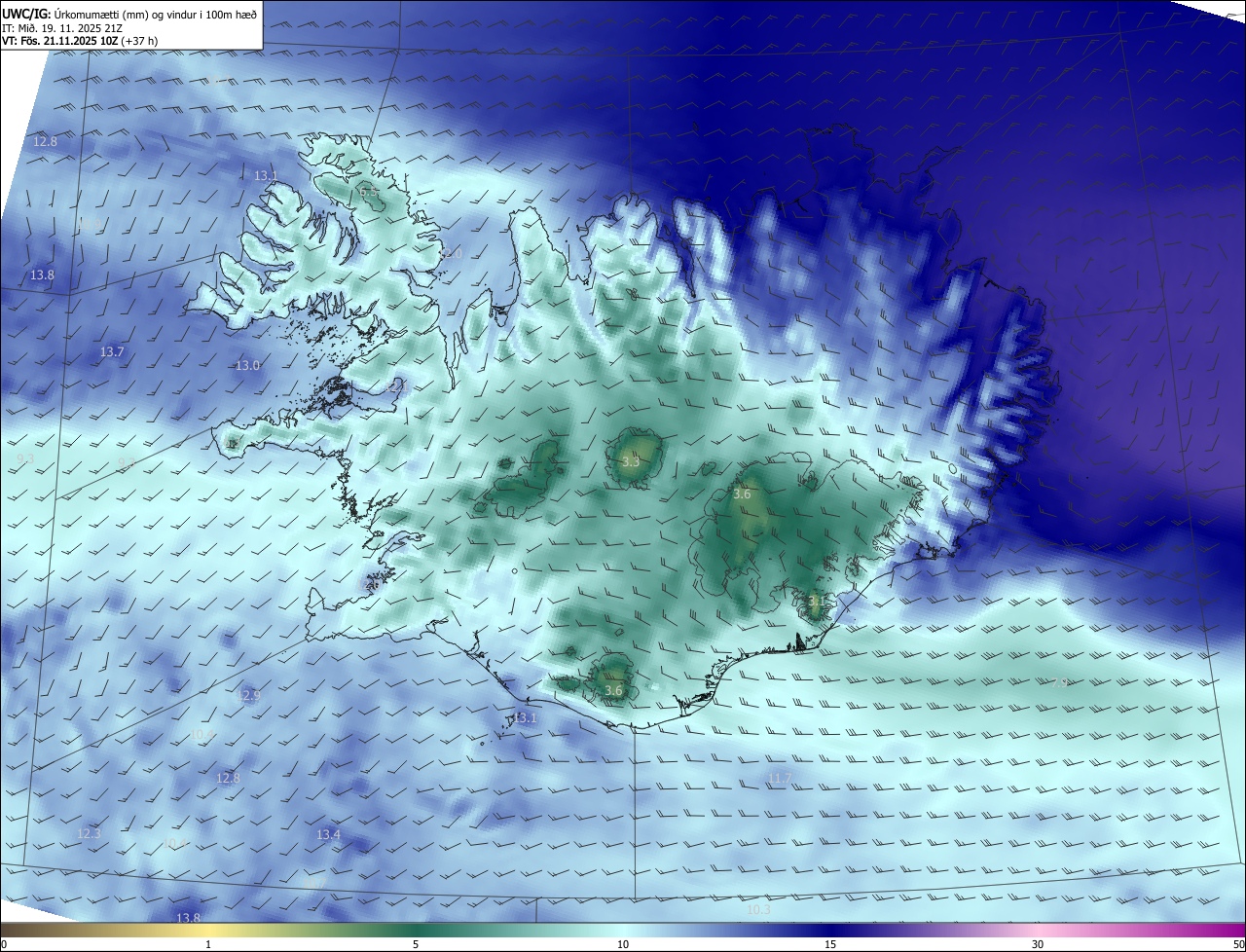The height and width of the screenshot is (952, 1246).
Task: Click the 6.5 value on the Westfjords peninsula
Action: 369,193
